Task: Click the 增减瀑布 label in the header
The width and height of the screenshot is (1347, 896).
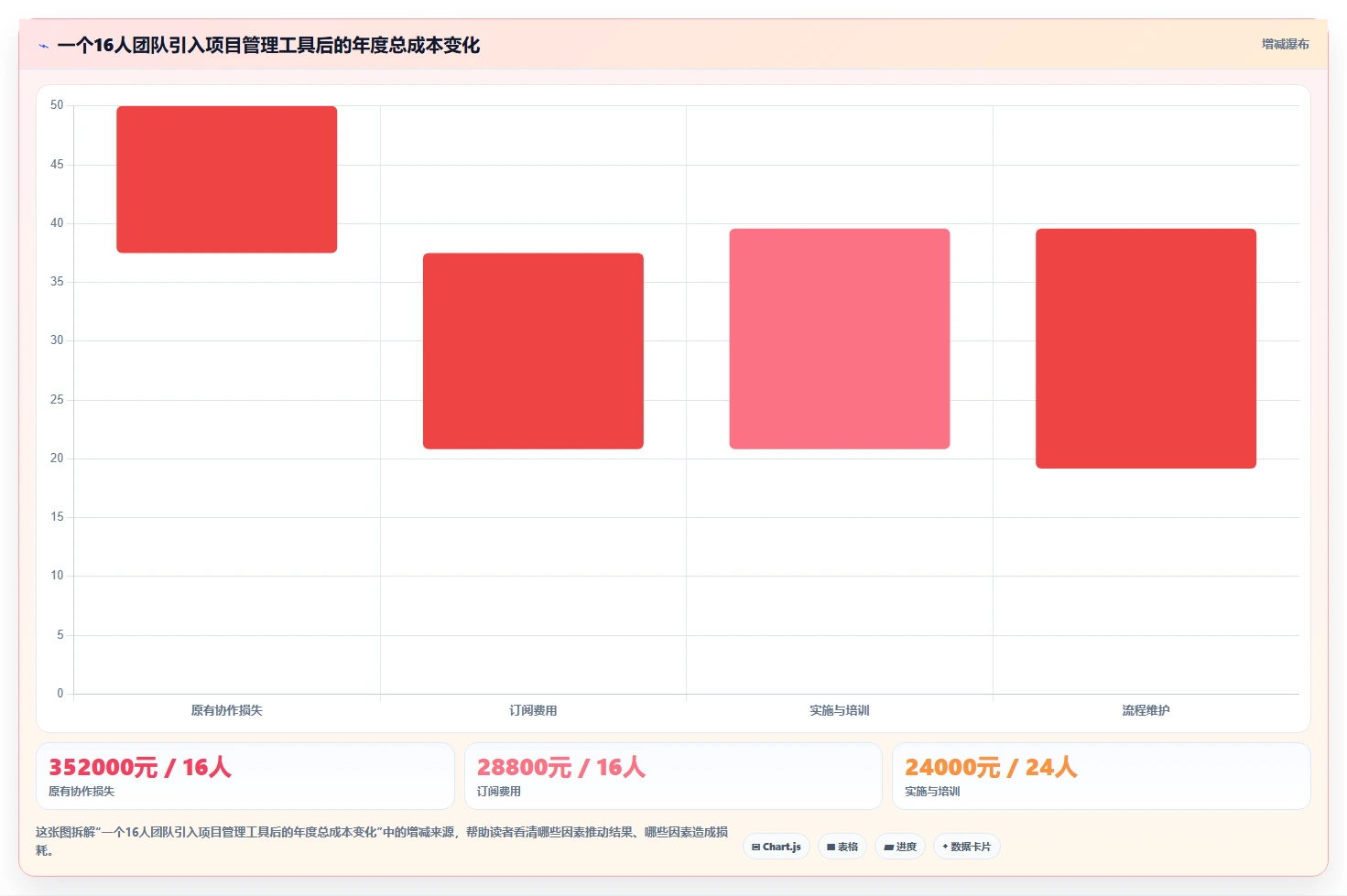Action: [x=1285, y=44]
